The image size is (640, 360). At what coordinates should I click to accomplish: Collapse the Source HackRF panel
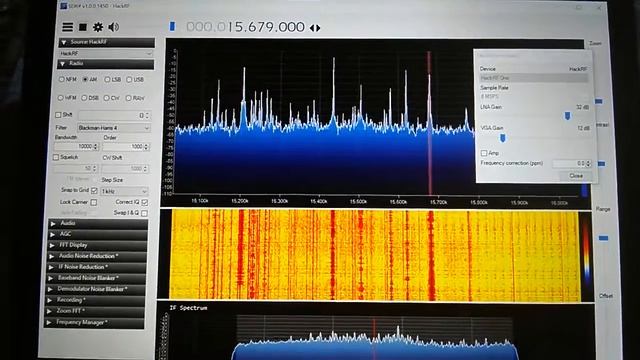click(107, 42)
